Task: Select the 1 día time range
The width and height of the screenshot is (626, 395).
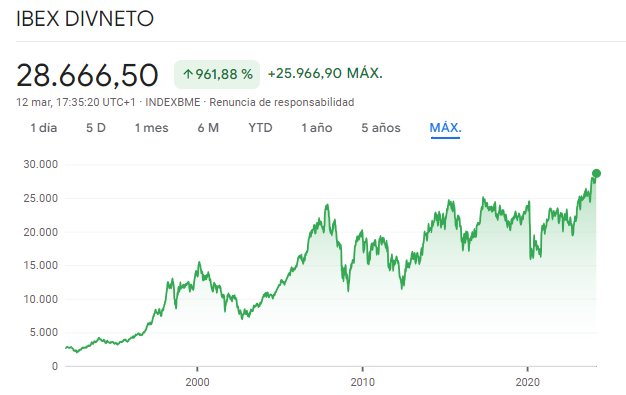Action: pyautogui.click(x=44, y=128)
